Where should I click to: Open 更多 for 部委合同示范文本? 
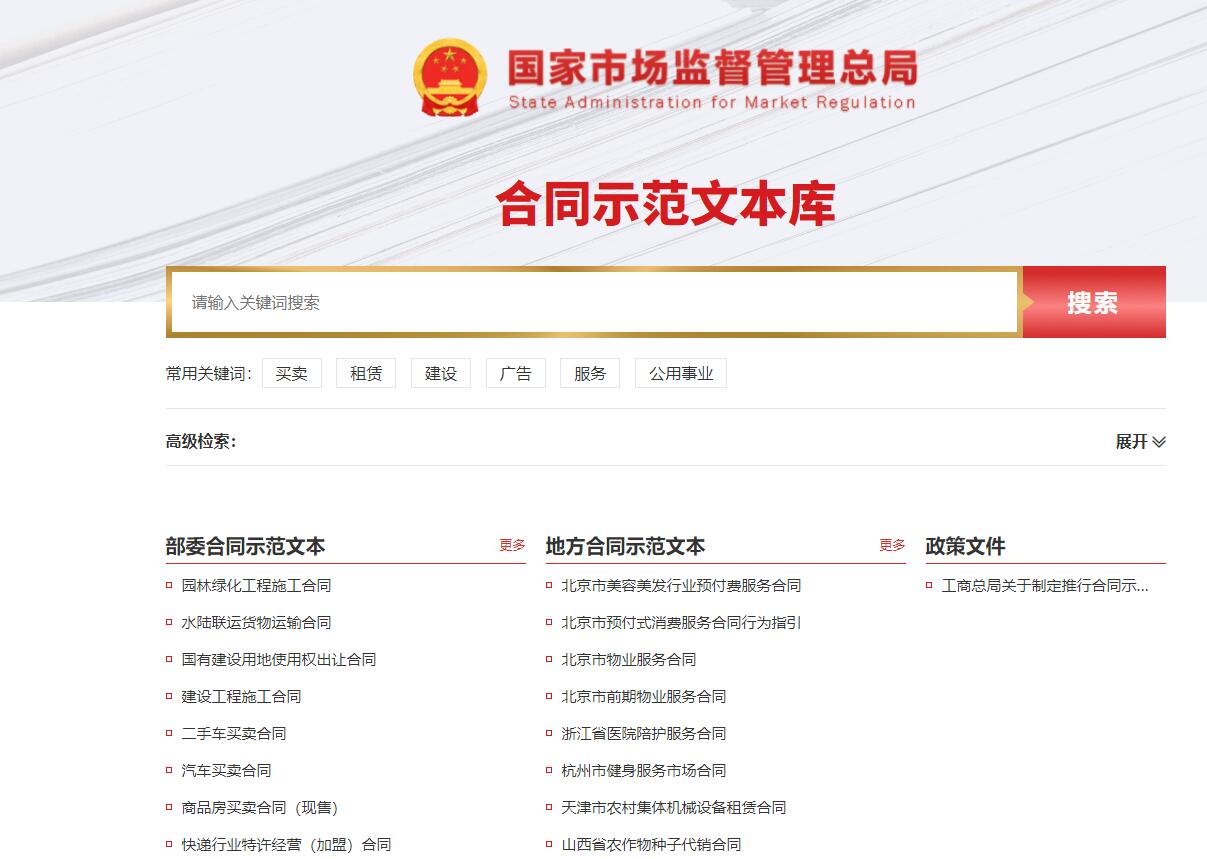pos(513,545)
